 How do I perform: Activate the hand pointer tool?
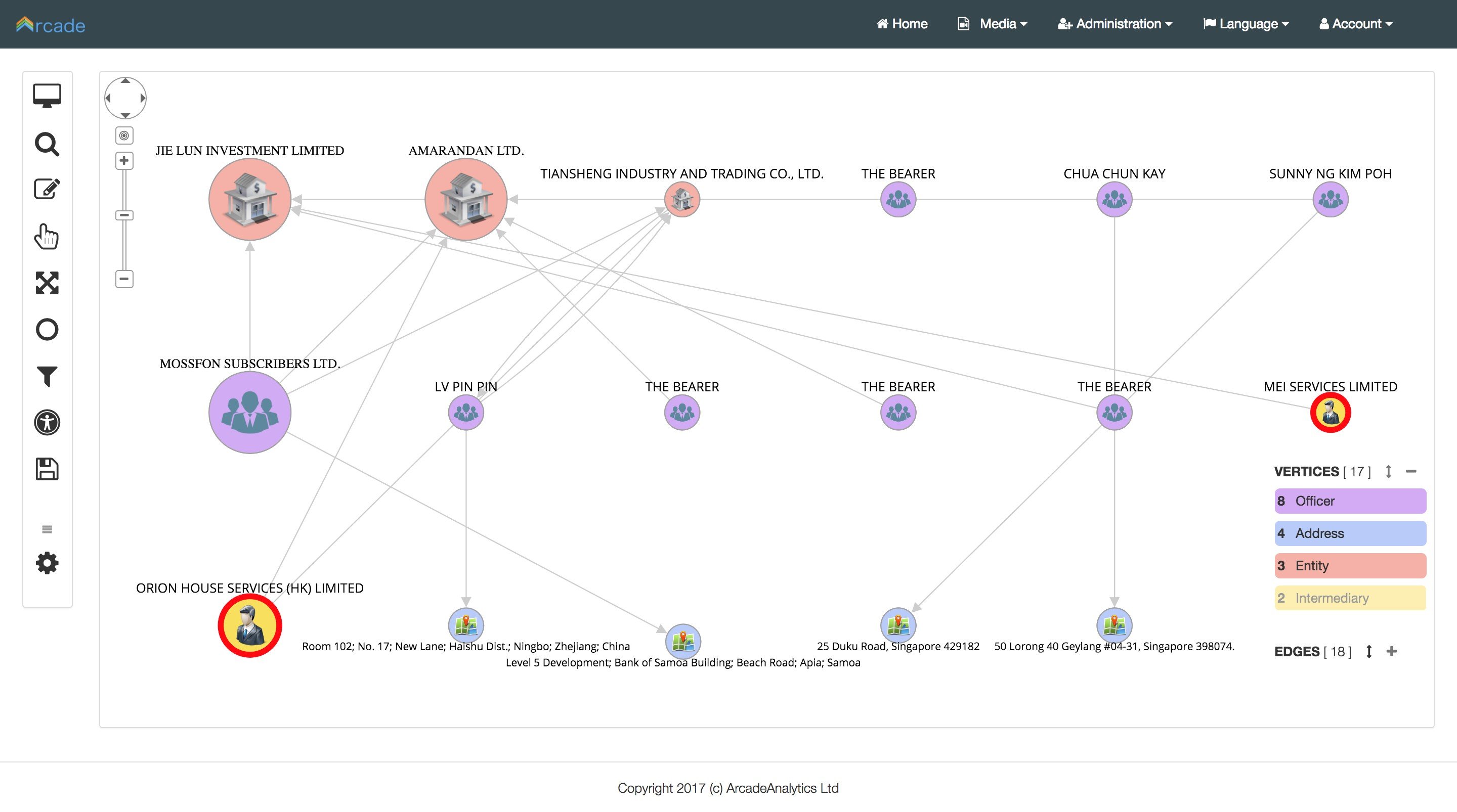click(47, 236)
